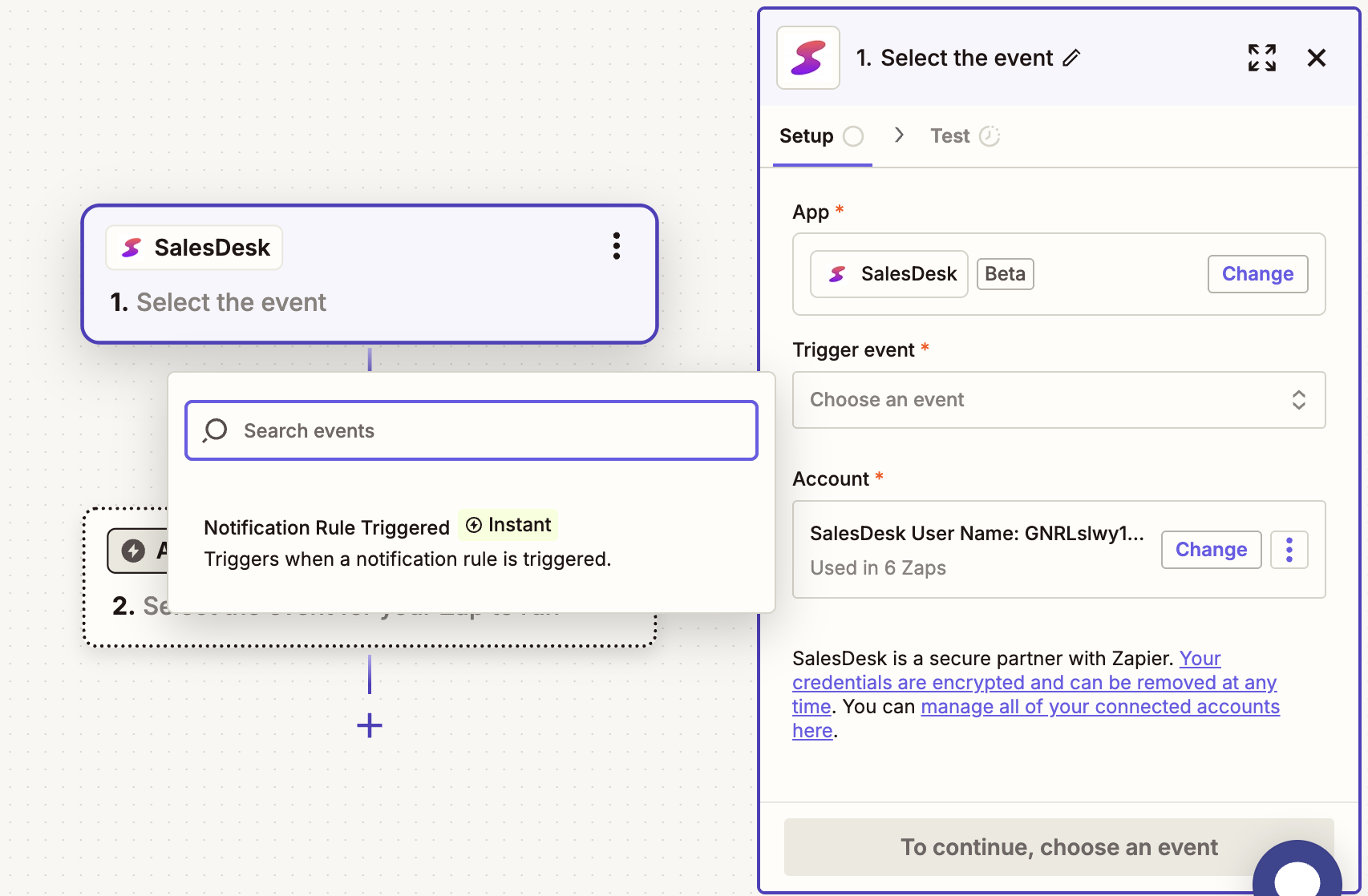The width and height of the screenshot is (1368, 896).
Task: Click the breadcrumb chevron between Setup and Test
Action: [x=899, y=135]
